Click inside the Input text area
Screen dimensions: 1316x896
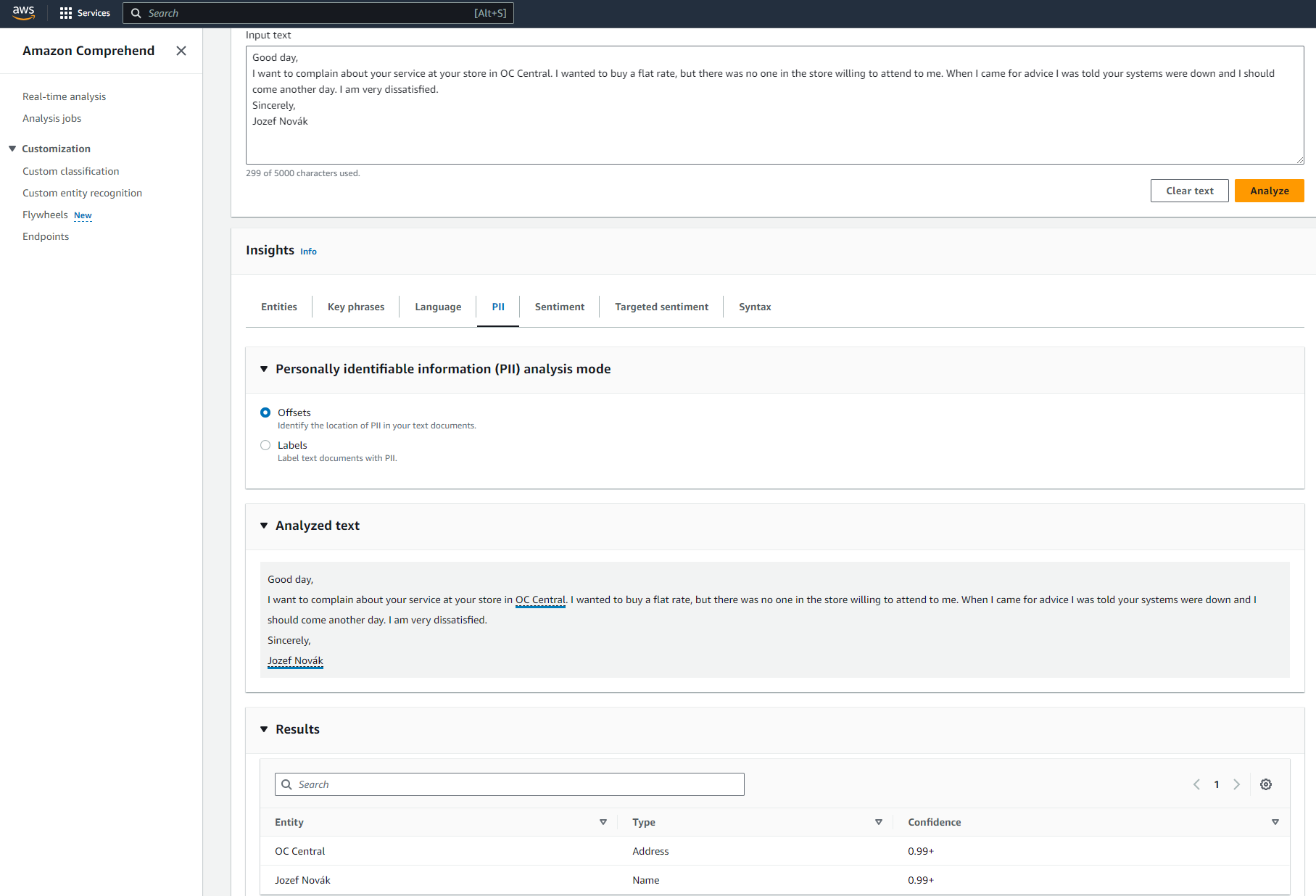click(774, 105)
